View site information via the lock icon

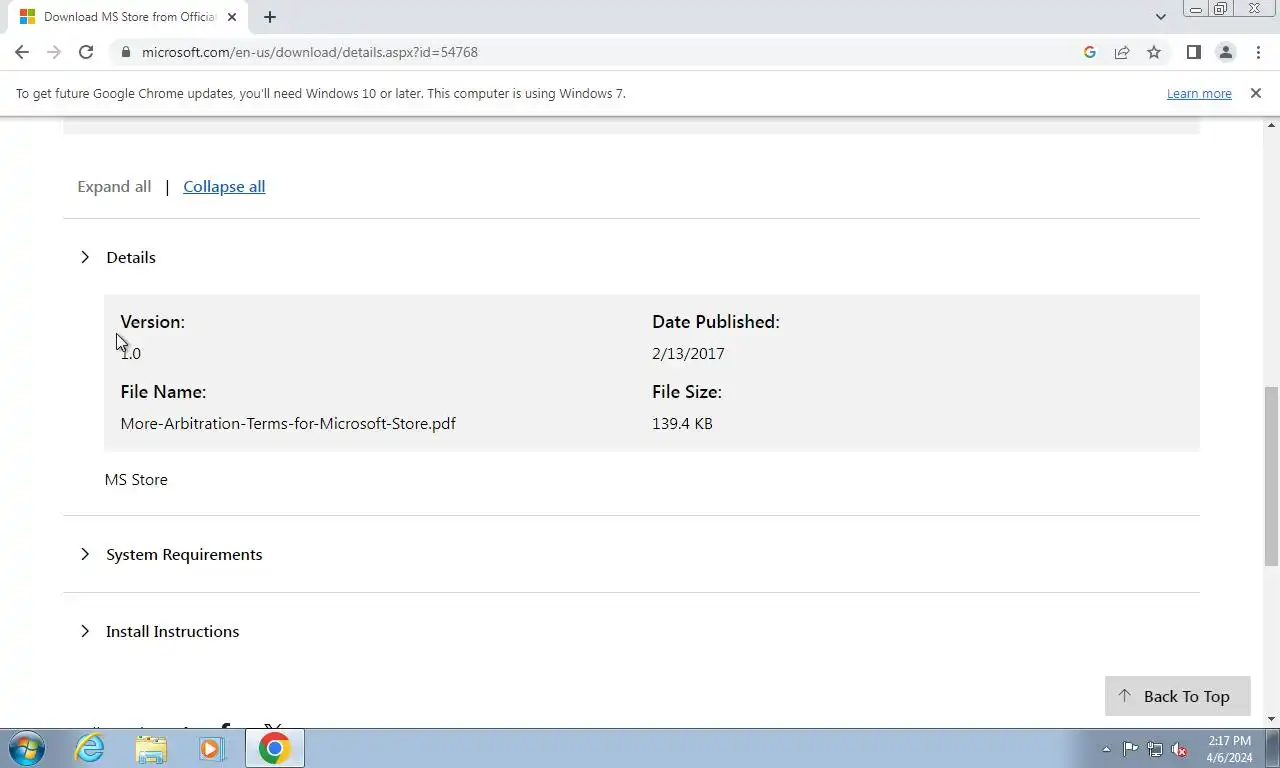(125, 52)
